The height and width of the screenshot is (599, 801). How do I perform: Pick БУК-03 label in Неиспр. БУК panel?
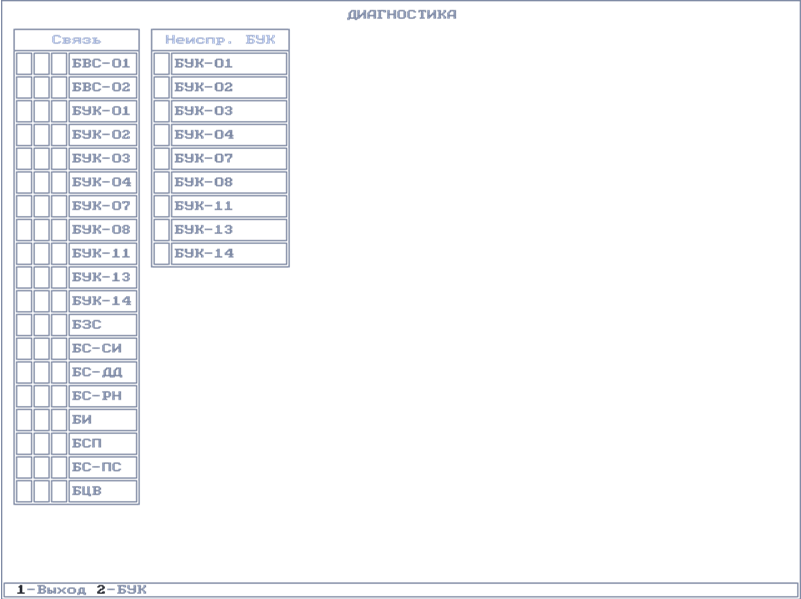click(x=229, y=111)
